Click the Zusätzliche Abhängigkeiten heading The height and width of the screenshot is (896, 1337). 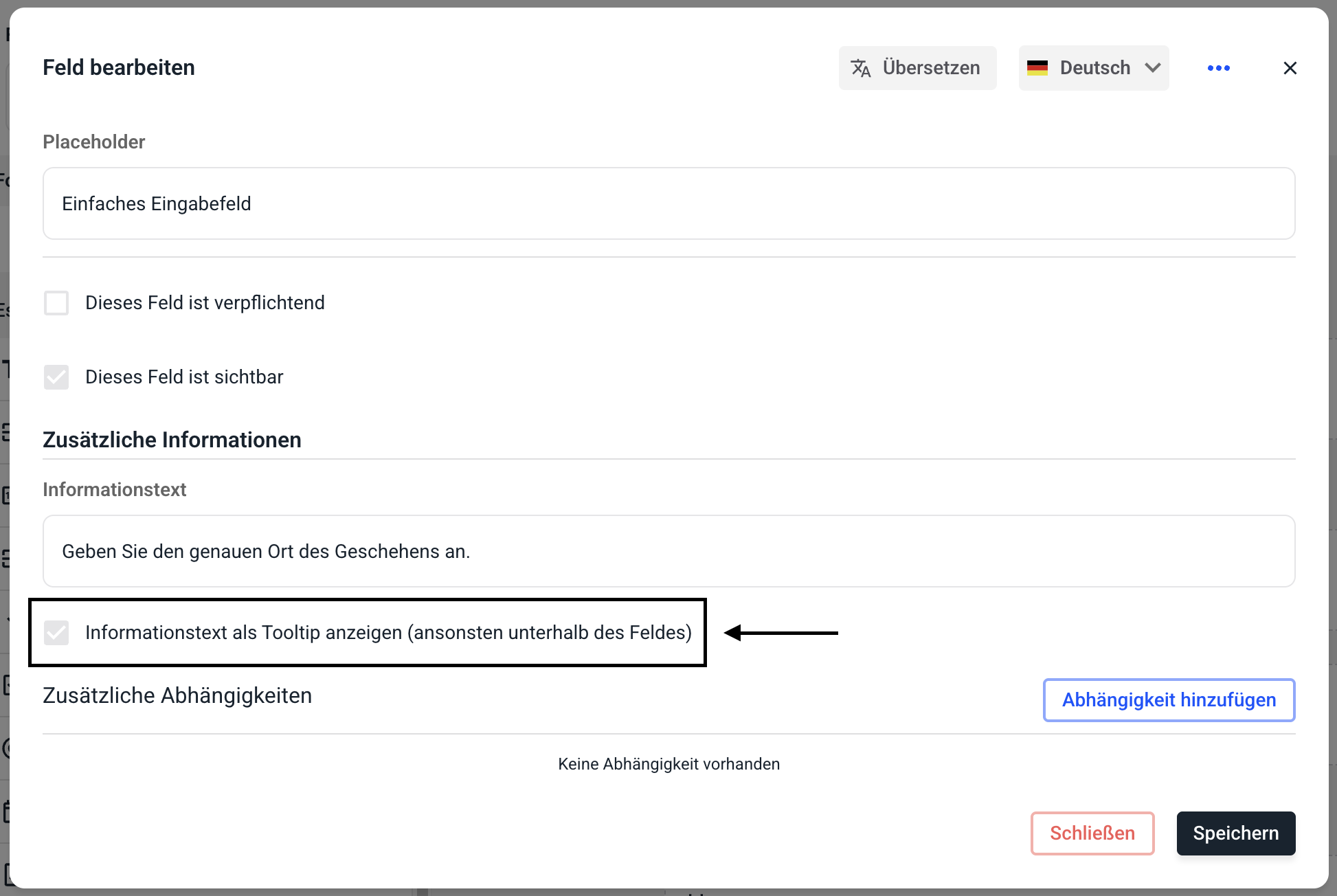(x=177, y=696)
